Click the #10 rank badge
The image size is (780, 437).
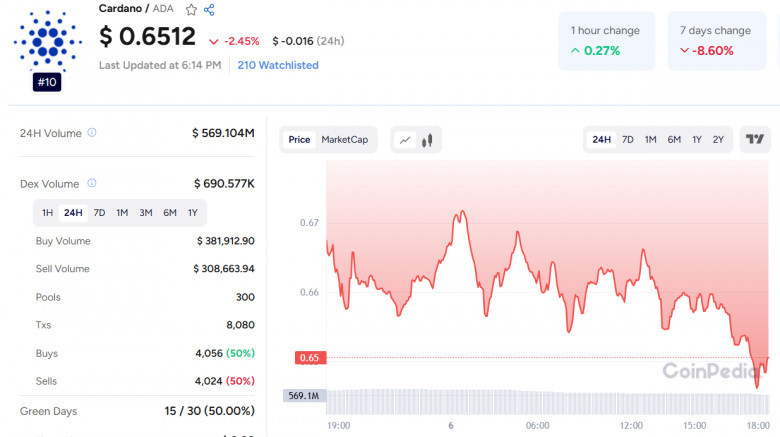(47, 82)
